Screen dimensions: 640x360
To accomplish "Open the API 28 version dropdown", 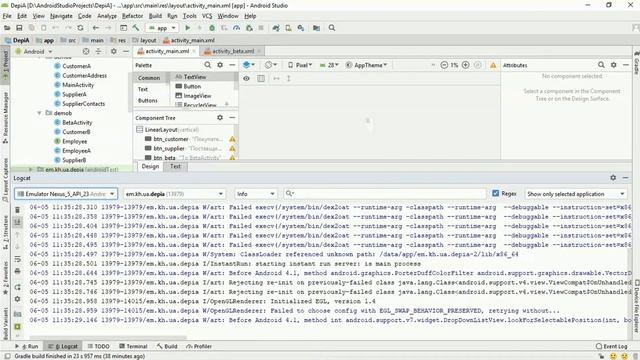I will [x=329, y=65].
